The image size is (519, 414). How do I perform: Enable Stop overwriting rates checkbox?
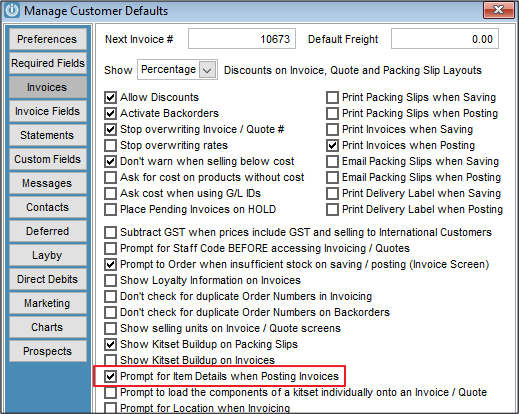pos(110,145)
